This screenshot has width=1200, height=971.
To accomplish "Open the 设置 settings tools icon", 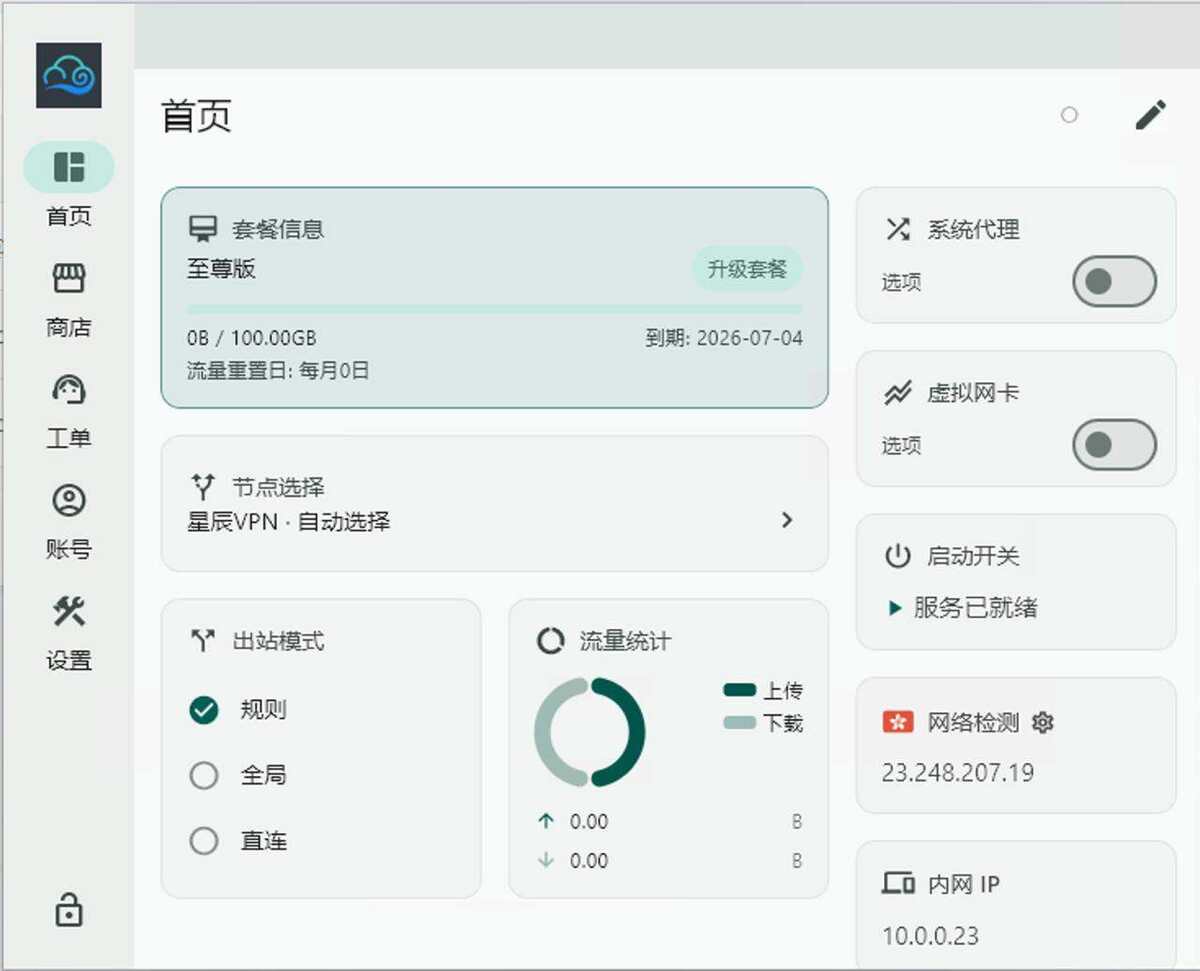I will [69, 611].
